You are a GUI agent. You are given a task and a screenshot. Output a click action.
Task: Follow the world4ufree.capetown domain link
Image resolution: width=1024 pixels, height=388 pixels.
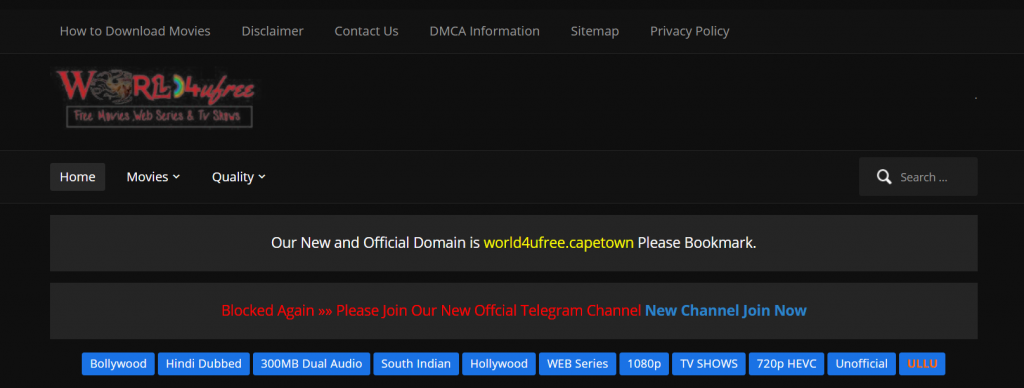tap(558, 243)
